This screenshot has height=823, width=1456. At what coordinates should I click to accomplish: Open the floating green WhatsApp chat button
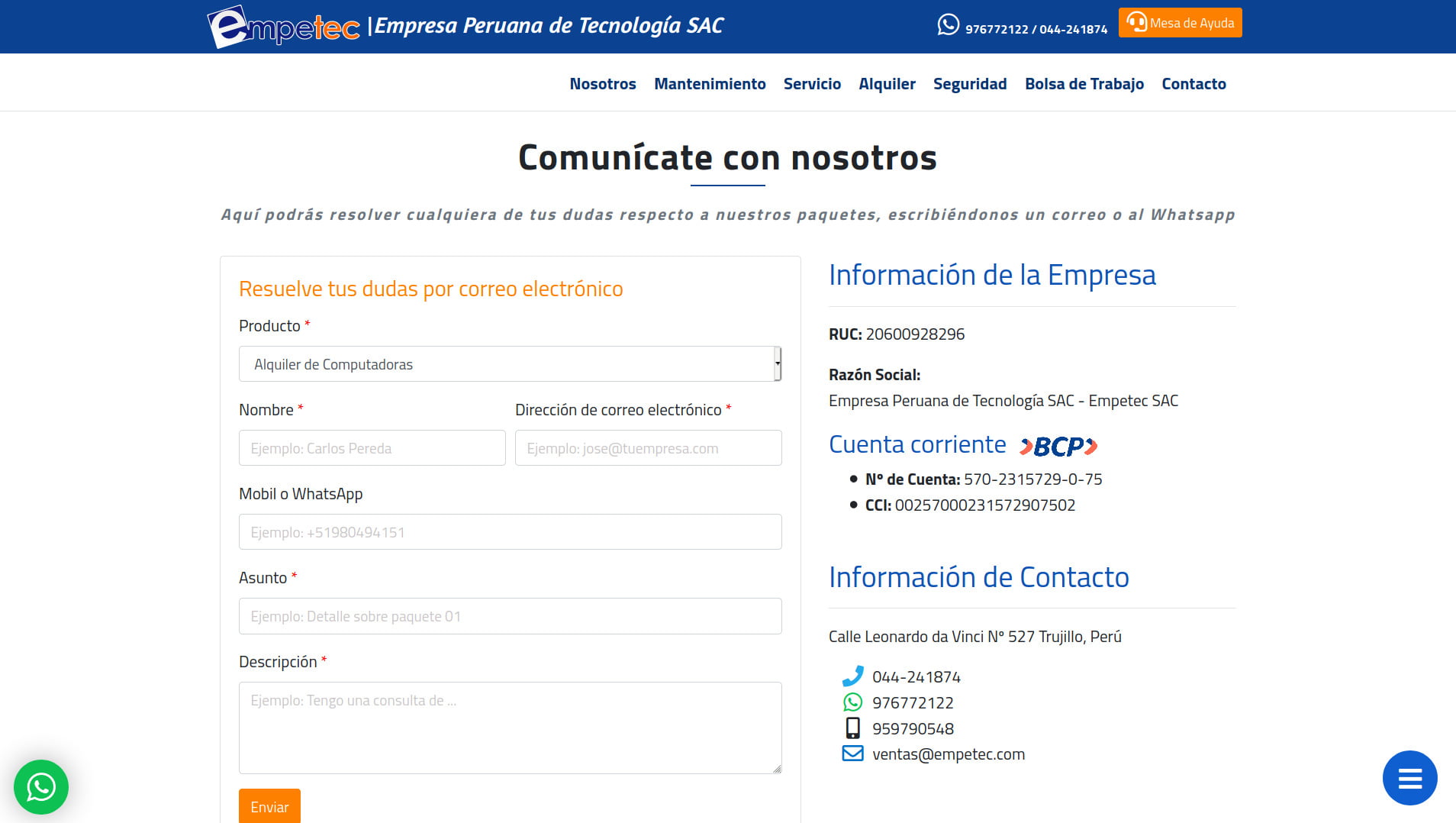pos(41,787)
